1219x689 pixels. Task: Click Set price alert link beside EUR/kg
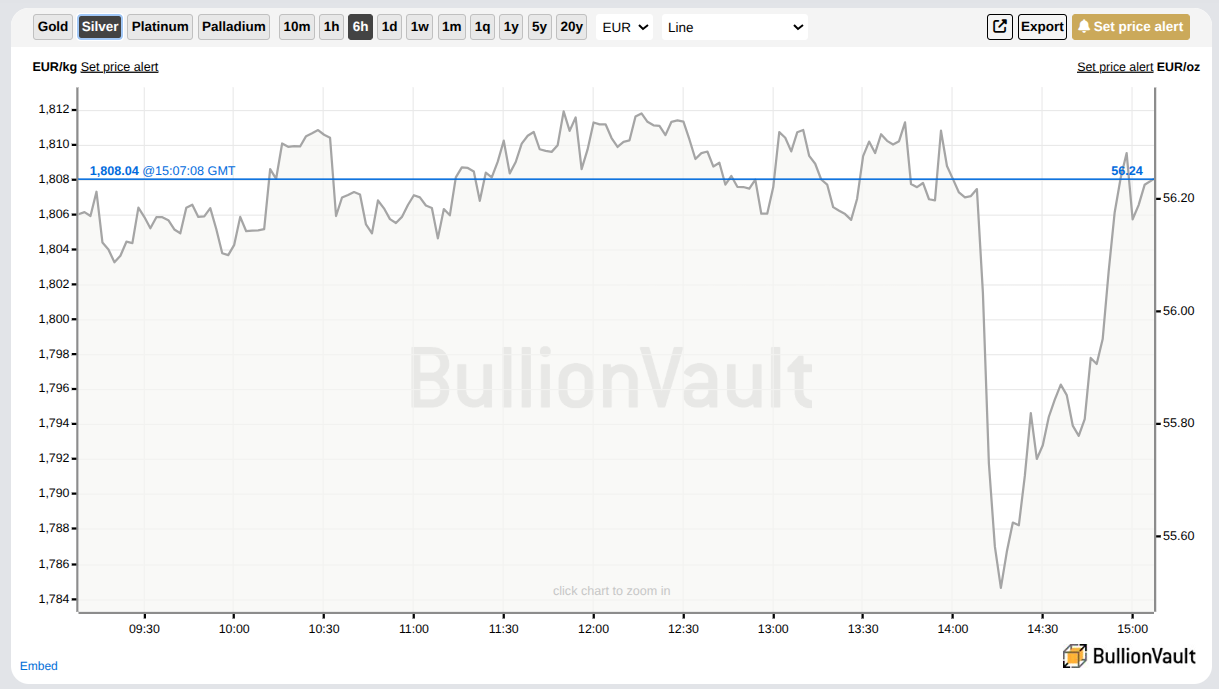coord(119,67)
